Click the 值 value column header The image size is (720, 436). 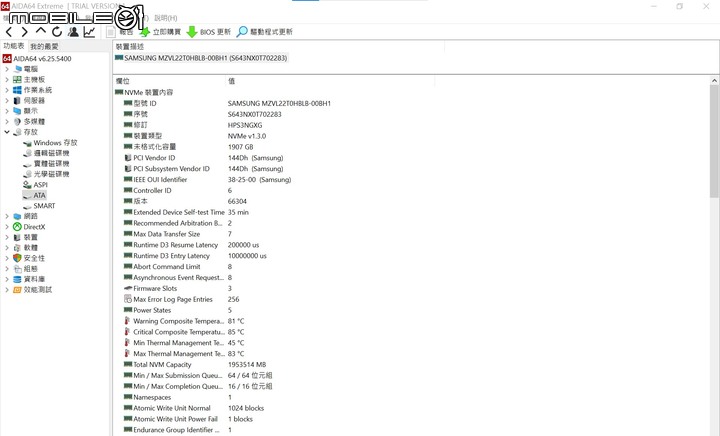tap(231, 81)
